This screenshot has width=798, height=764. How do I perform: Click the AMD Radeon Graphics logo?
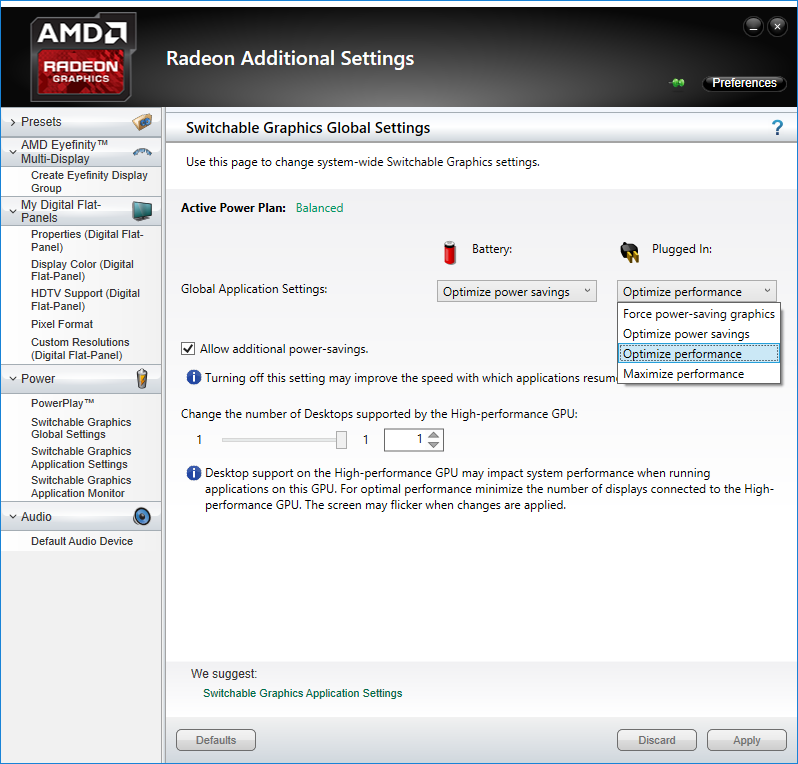point(82,58)
